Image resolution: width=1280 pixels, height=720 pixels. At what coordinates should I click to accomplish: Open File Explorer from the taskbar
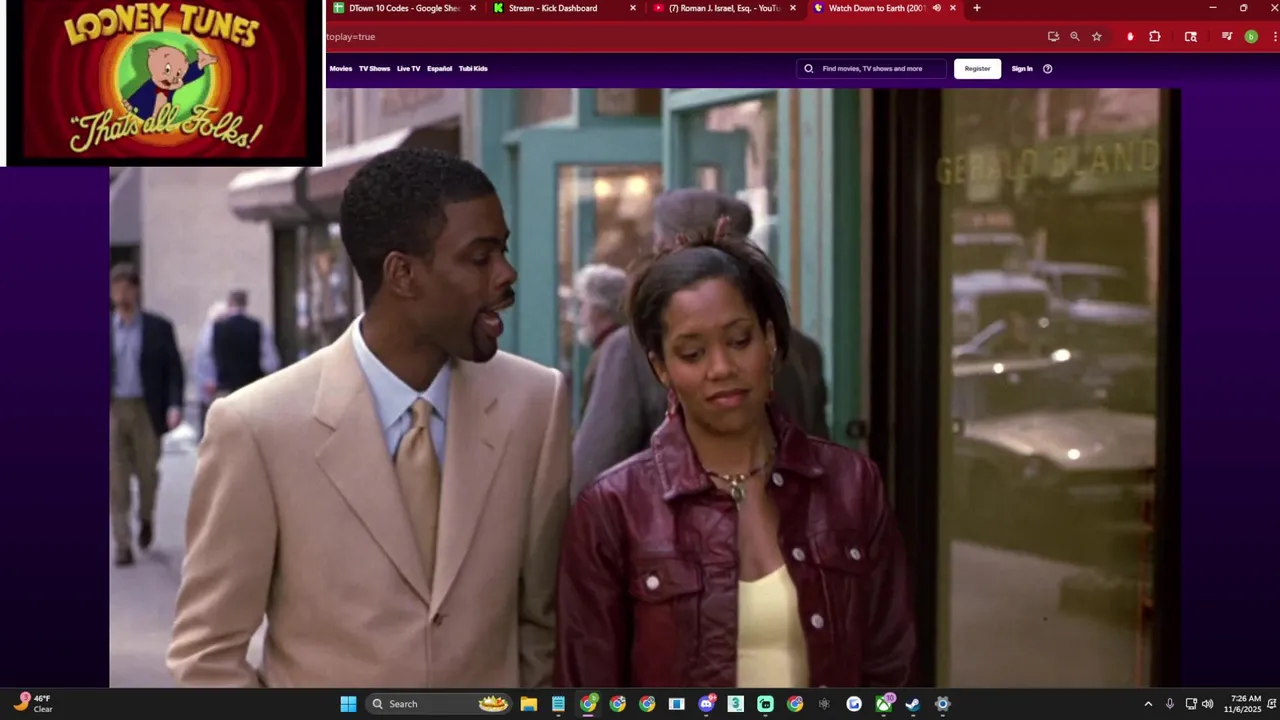click(529, 704)
